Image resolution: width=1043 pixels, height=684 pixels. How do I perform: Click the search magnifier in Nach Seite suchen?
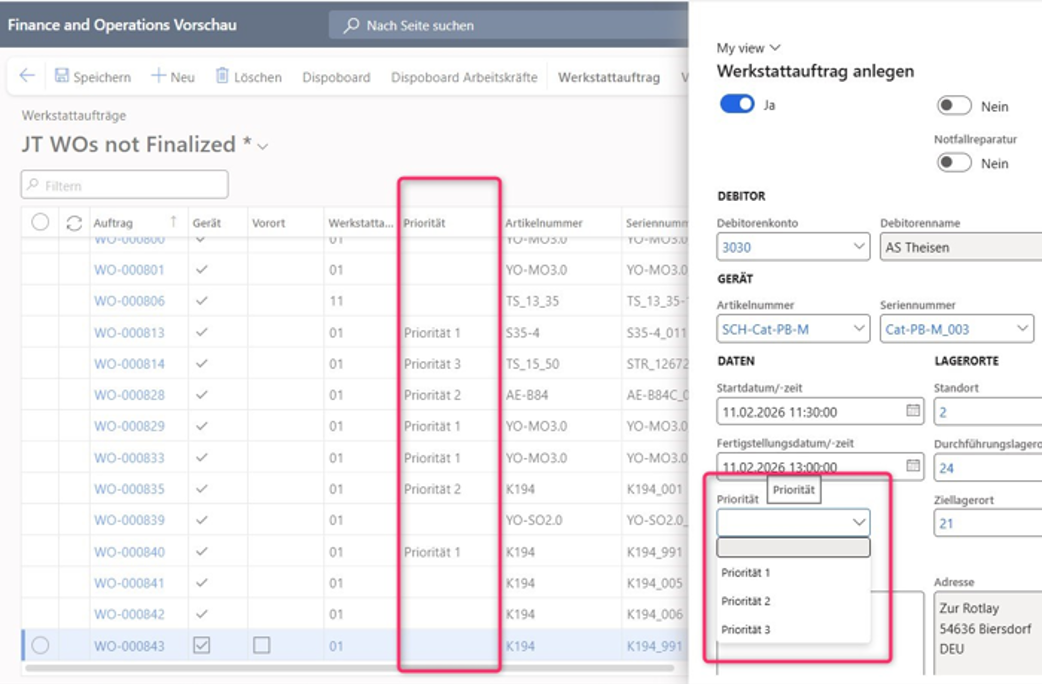click(x=351, y=25)
